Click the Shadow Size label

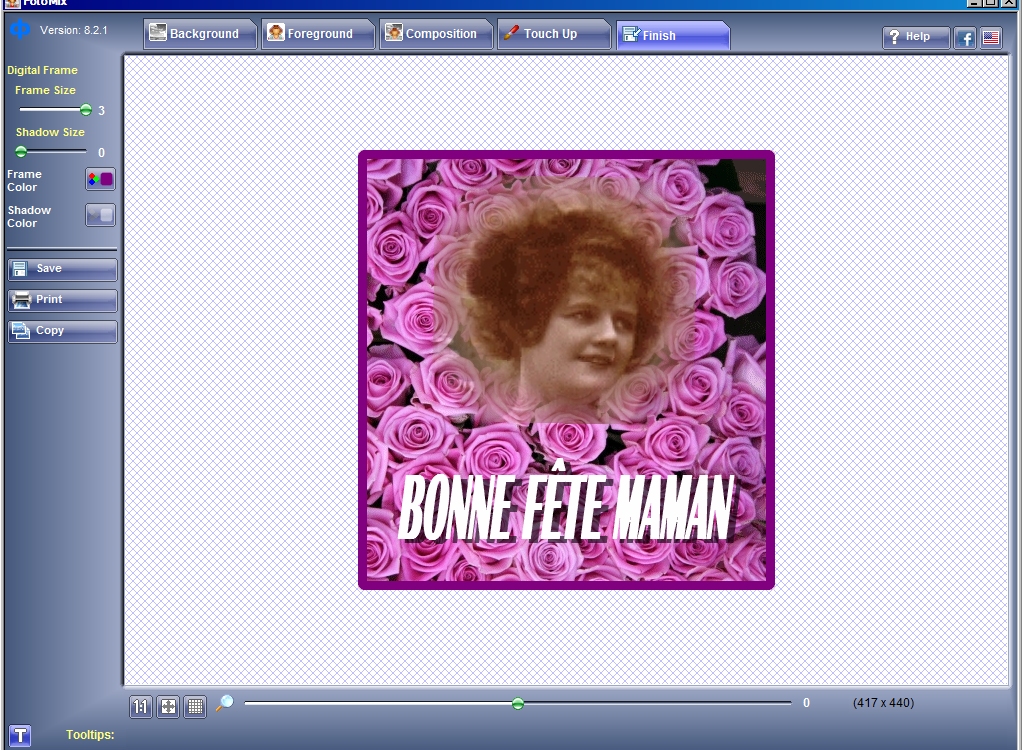50,132
